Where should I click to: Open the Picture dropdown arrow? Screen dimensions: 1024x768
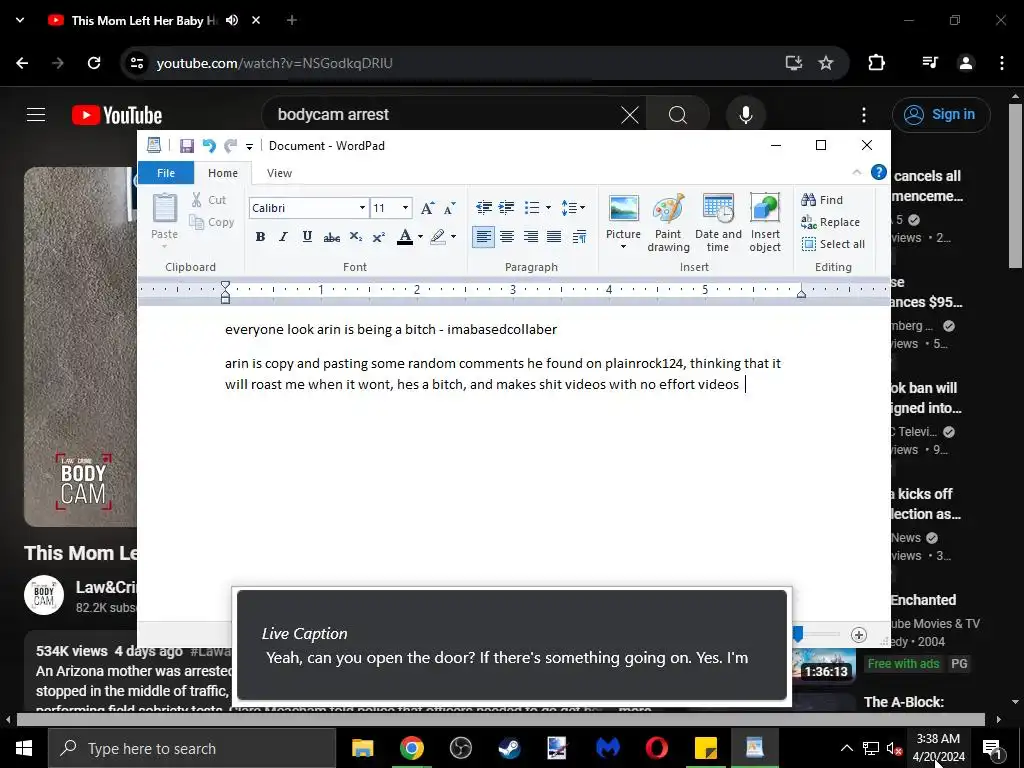click(x=623, y=247)
